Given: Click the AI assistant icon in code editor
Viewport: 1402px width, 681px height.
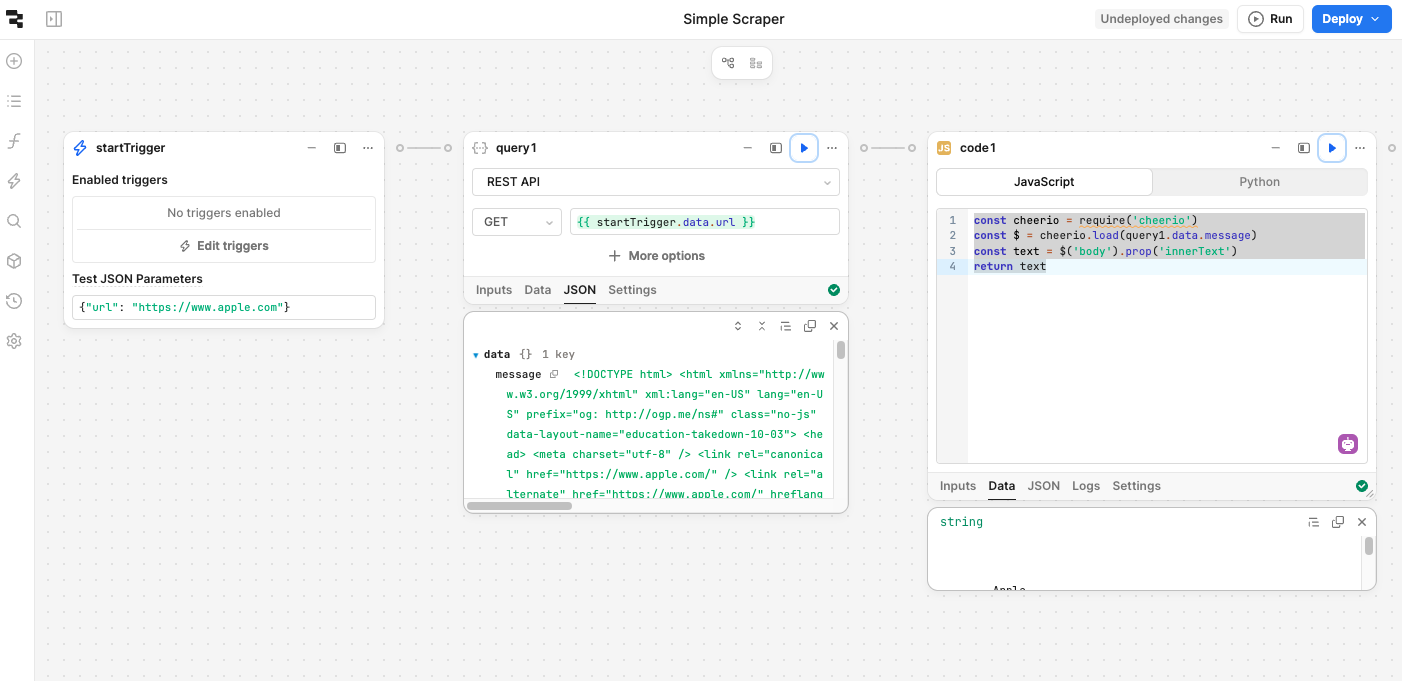Looking at the screenshot, I should click(x=1348, y=444).
